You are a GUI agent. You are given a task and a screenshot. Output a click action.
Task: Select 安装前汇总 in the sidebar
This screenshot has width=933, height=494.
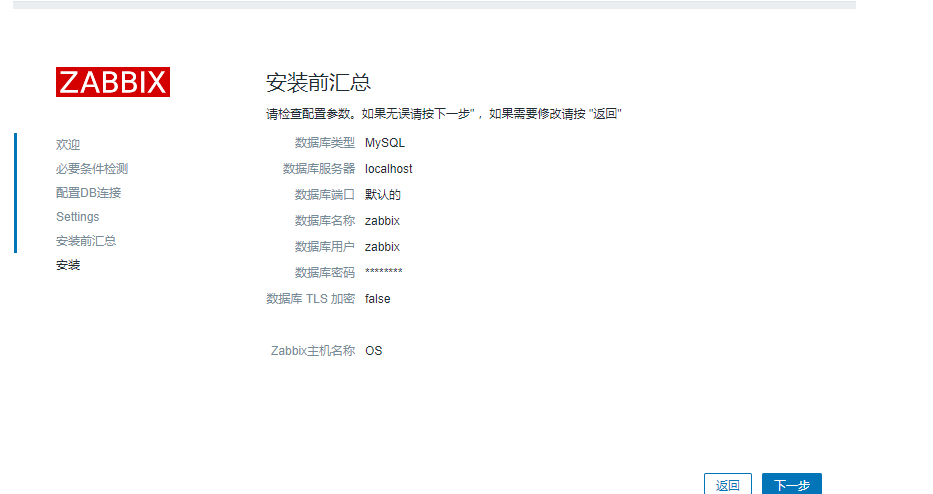86,241
